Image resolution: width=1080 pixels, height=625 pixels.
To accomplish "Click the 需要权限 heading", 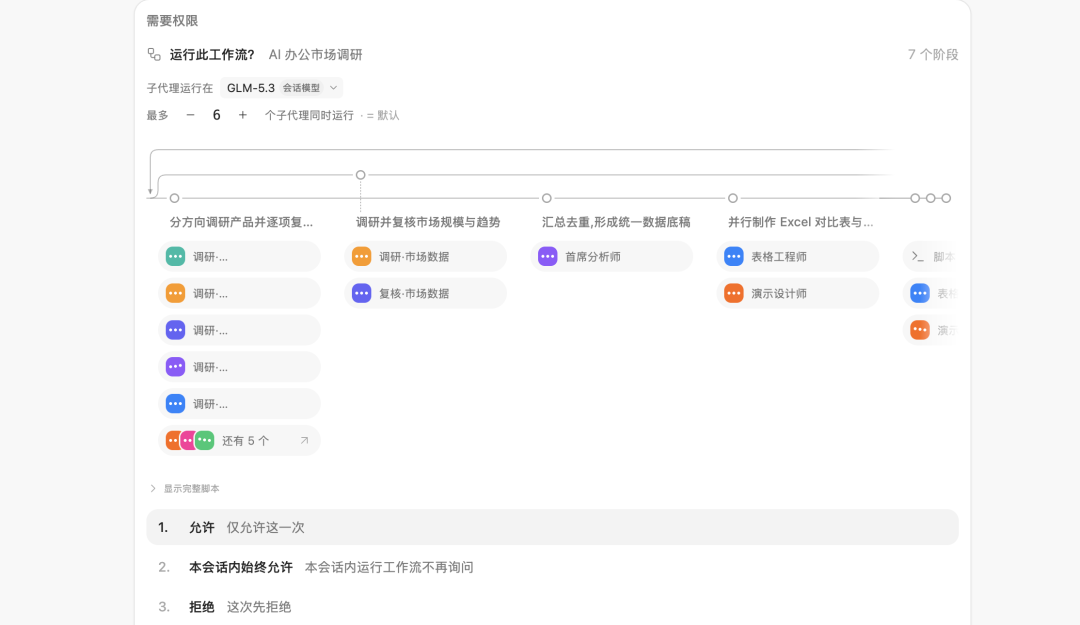I will (172, 21).
